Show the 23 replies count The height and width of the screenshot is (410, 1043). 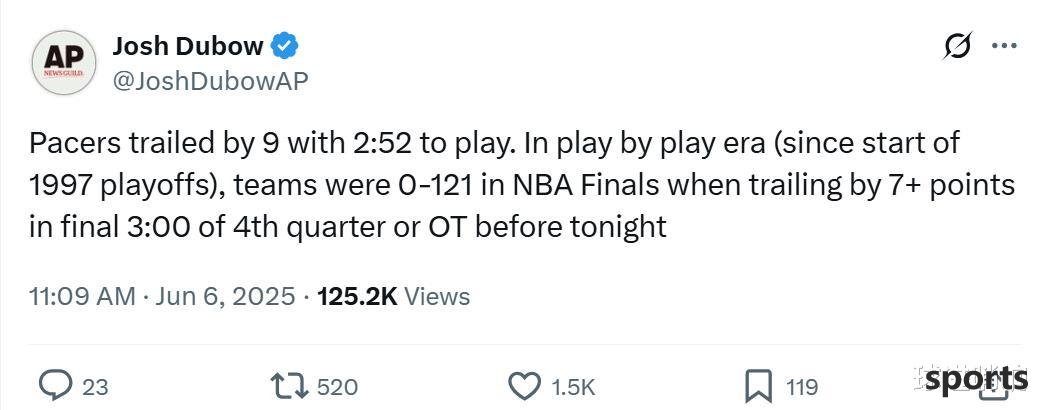point(95,387)
